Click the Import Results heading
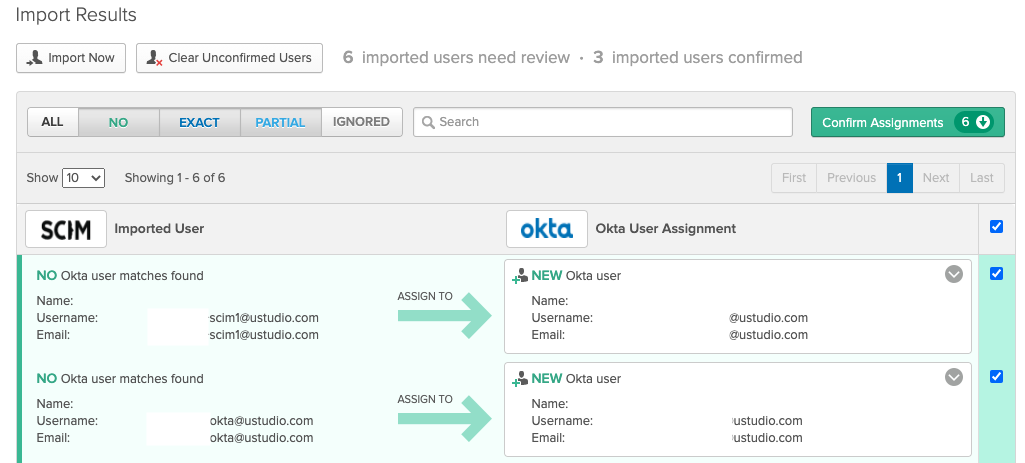Screen dimensions: 1025x463 coord(76,14)
